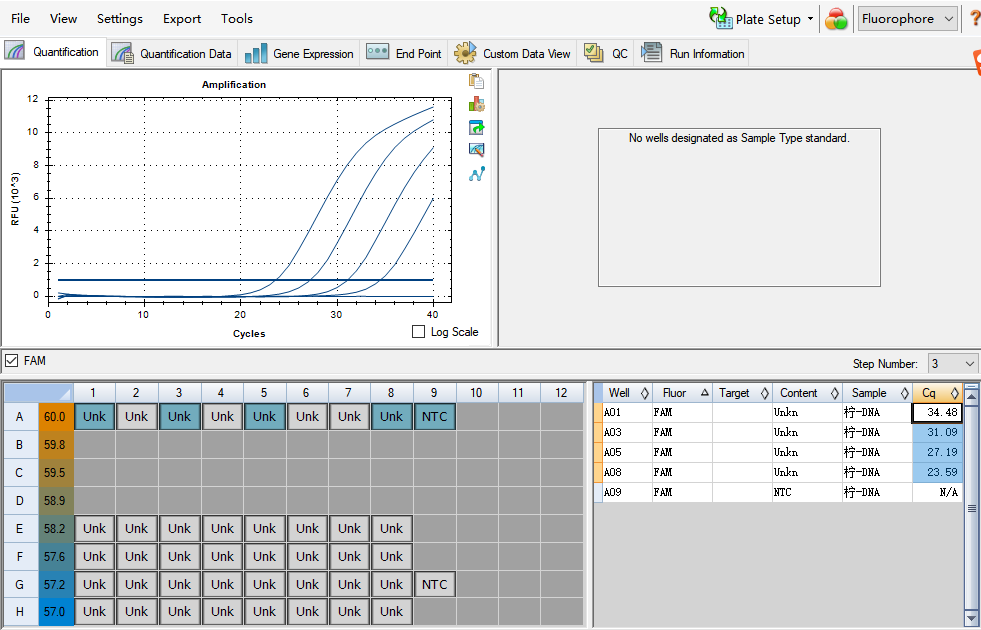This screenshot has height=630, width=981.
Task: Click the results table scroll down arrow
Action: [x=971, y=619]
